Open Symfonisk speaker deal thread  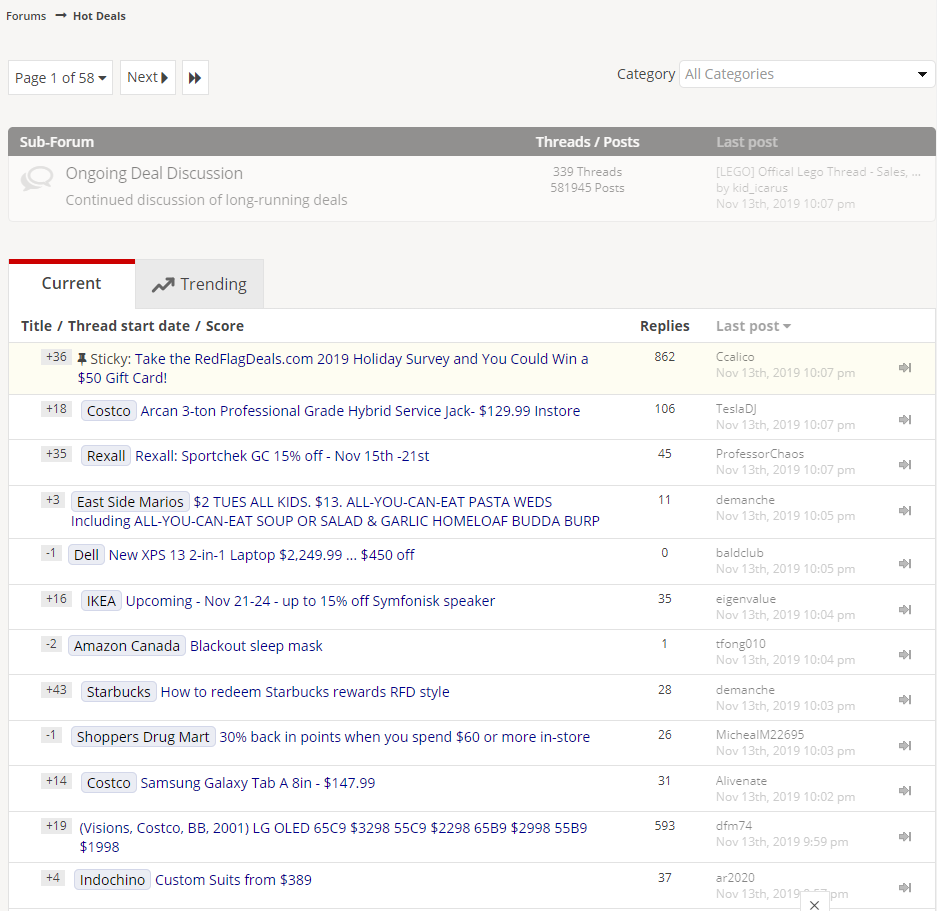[310, 601]
